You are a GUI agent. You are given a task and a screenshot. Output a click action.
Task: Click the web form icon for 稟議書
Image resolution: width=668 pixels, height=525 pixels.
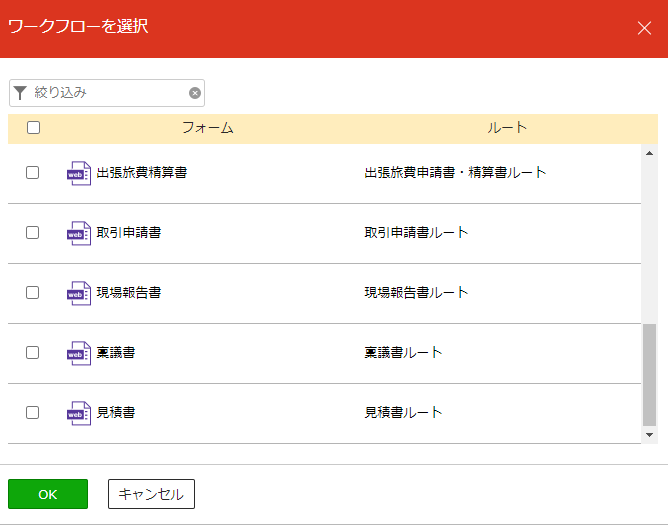(79, 353)
